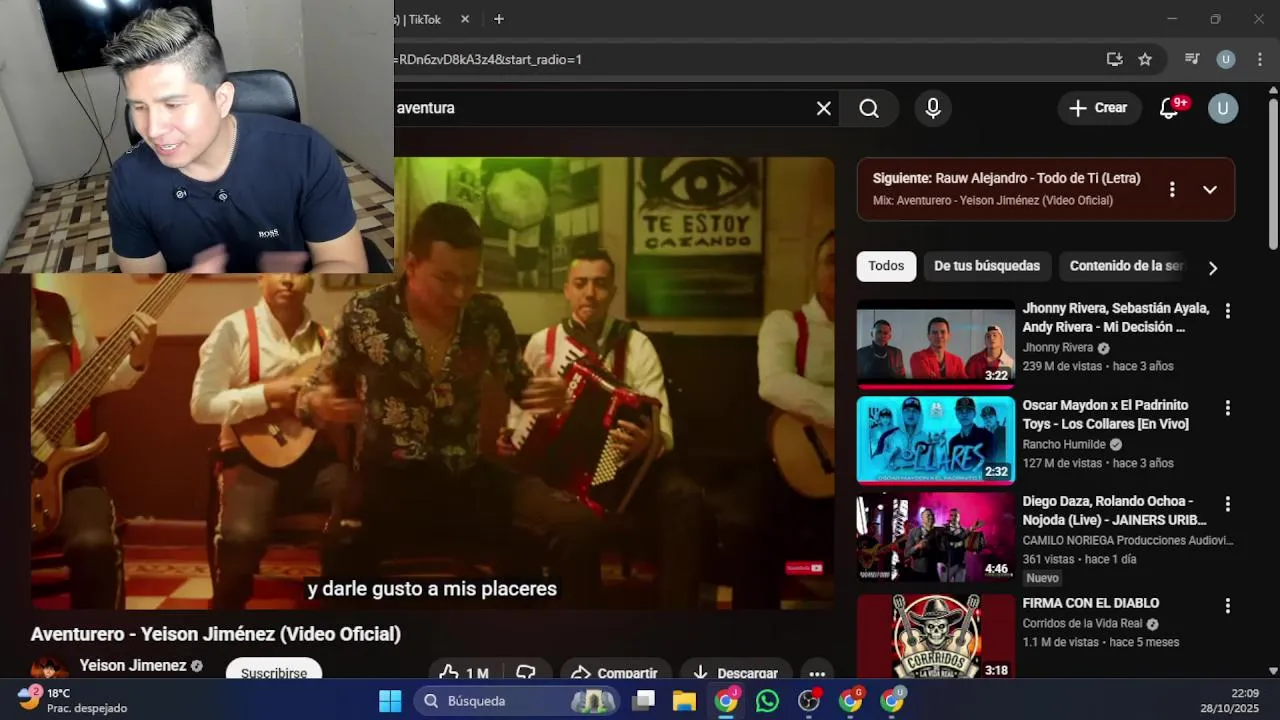1280x720 pixels.
Task: Open the Windows Start menu
Action: [390, 701]
